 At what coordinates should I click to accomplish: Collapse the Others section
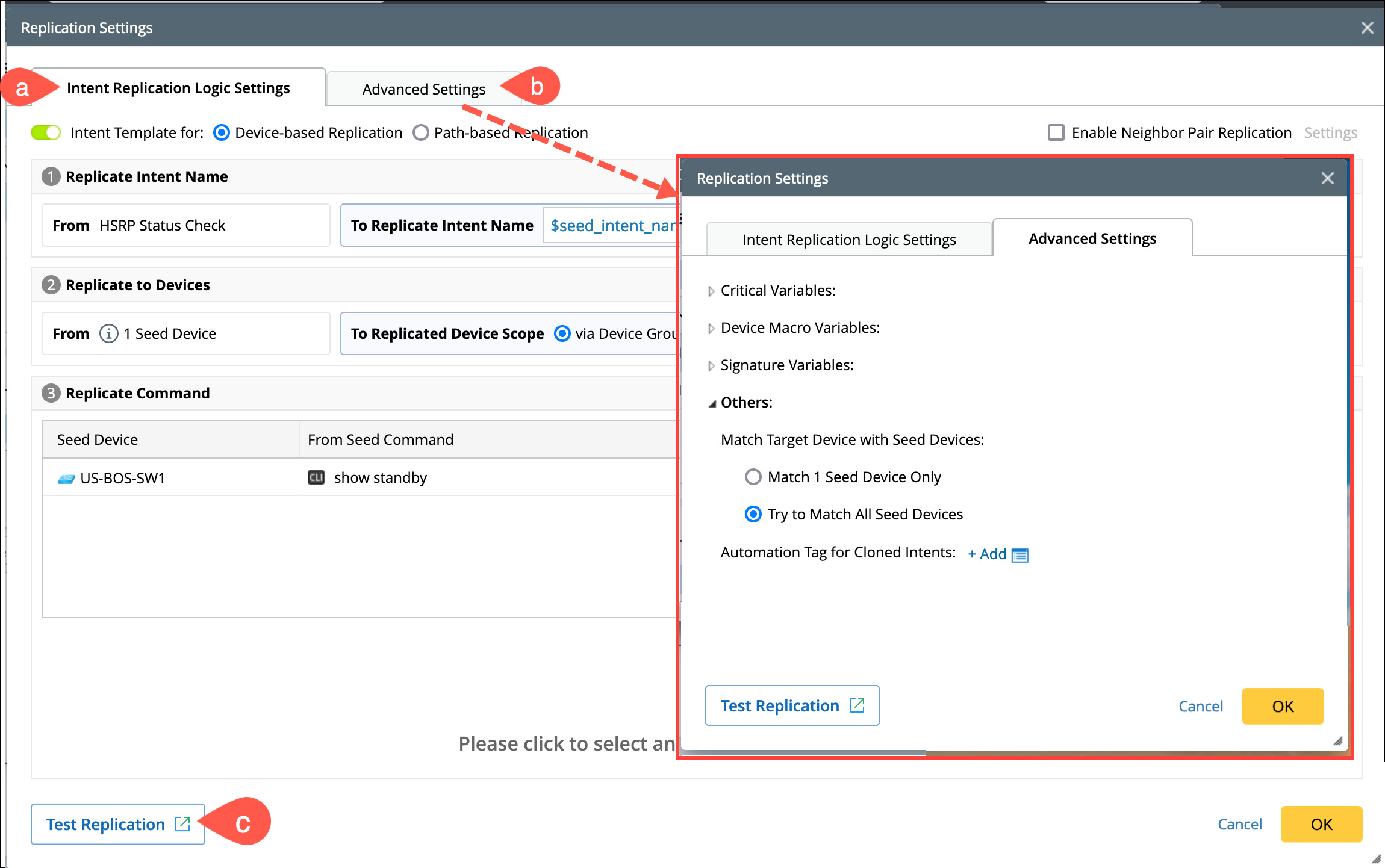(x=712, y=403)
